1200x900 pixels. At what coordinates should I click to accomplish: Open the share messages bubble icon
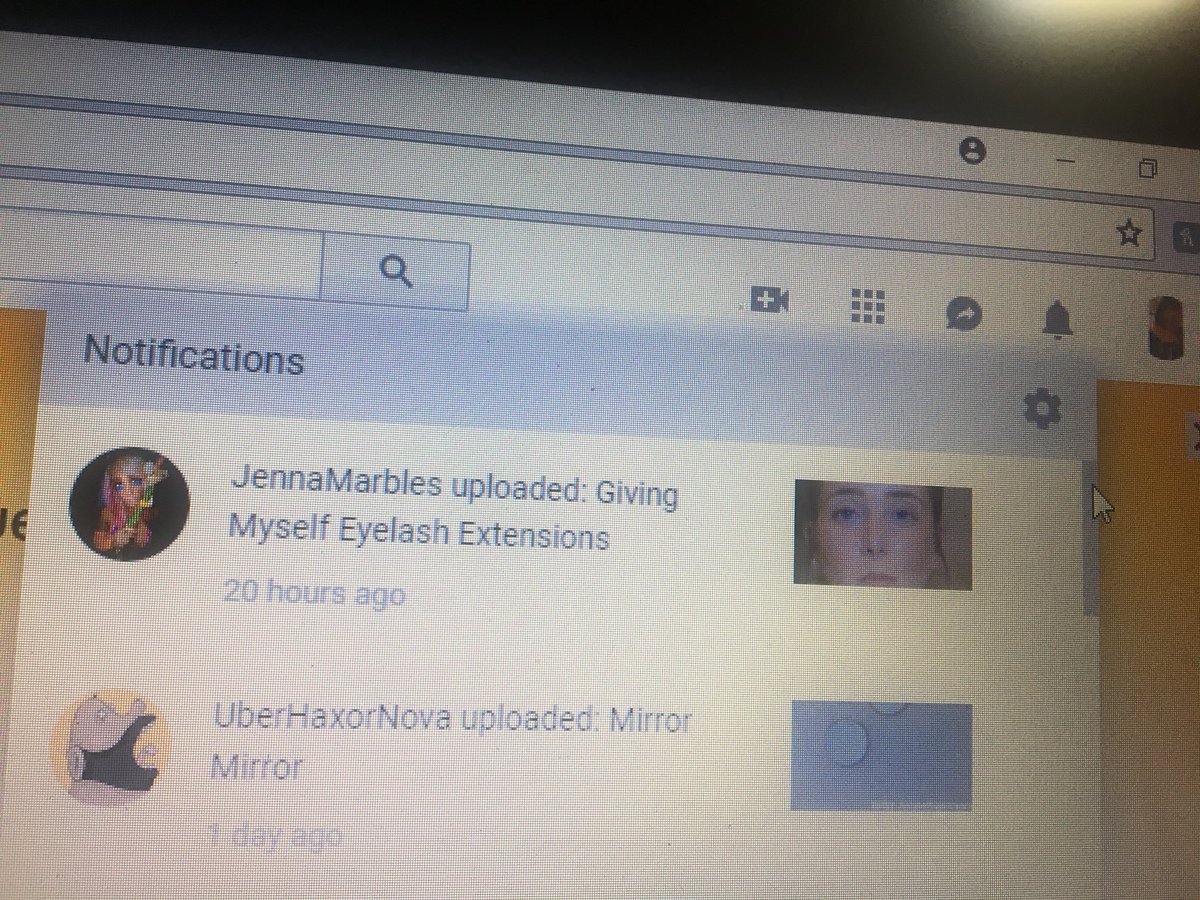(964, 315)
